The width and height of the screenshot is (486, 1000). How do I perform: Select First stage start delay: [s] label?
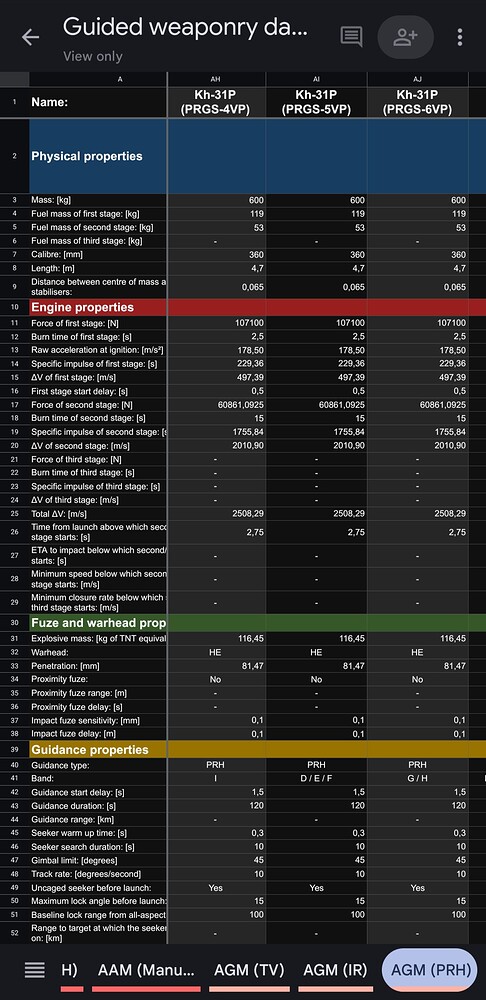98,391
